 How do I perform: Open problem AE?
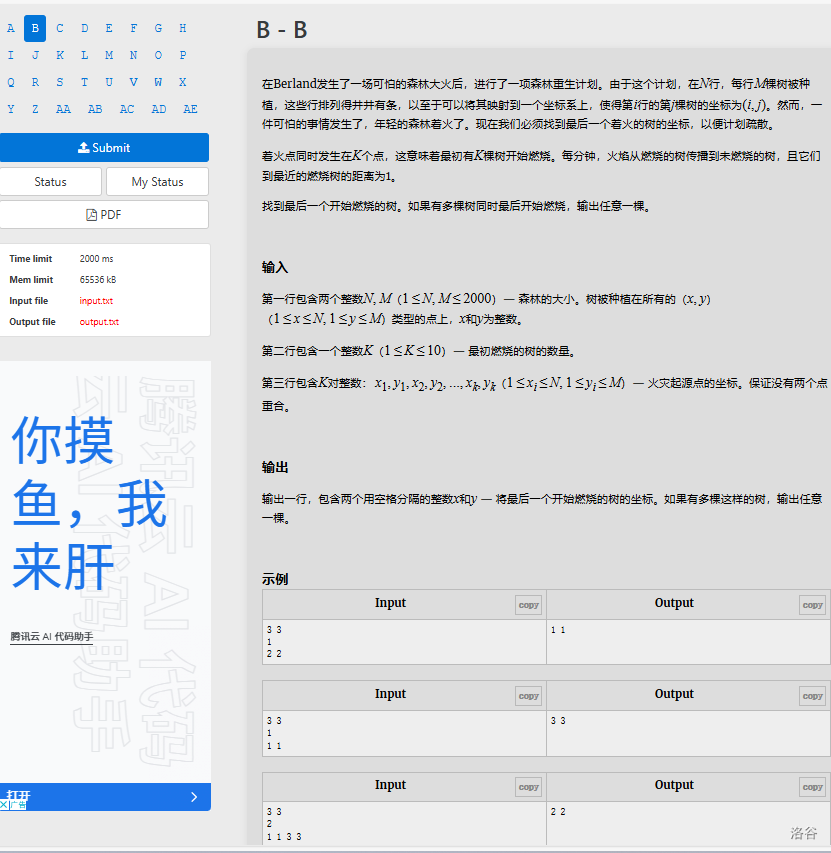pos(190,109)
